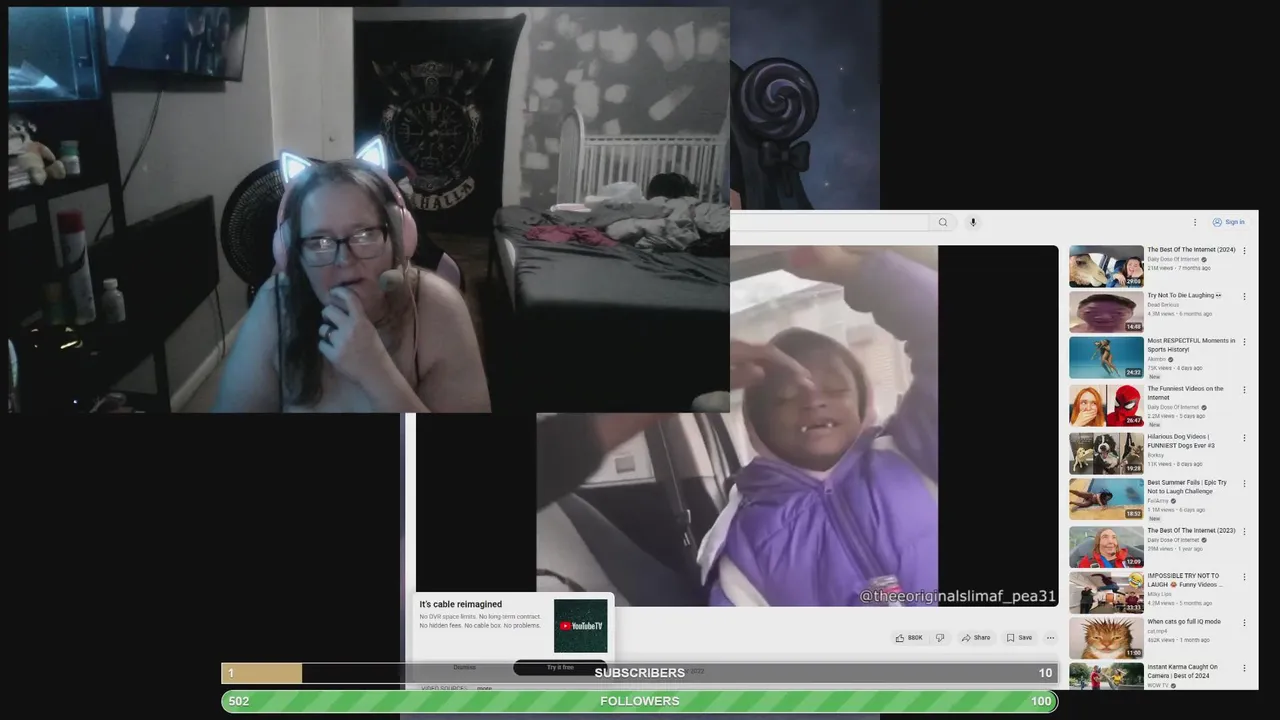The width and height of the screenshot is (1280, 720).
Task: Open options menu for The Funniest Videos video
Action: coord(1244,390)
